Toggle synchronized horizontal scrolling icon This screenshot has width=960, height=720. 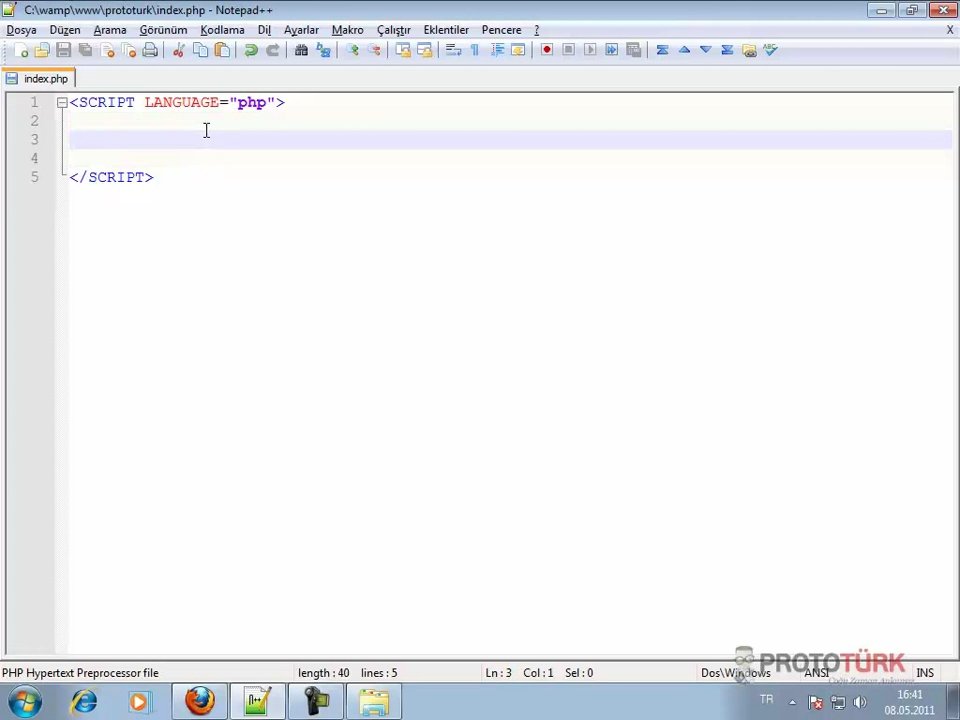[x=424, y=50]
